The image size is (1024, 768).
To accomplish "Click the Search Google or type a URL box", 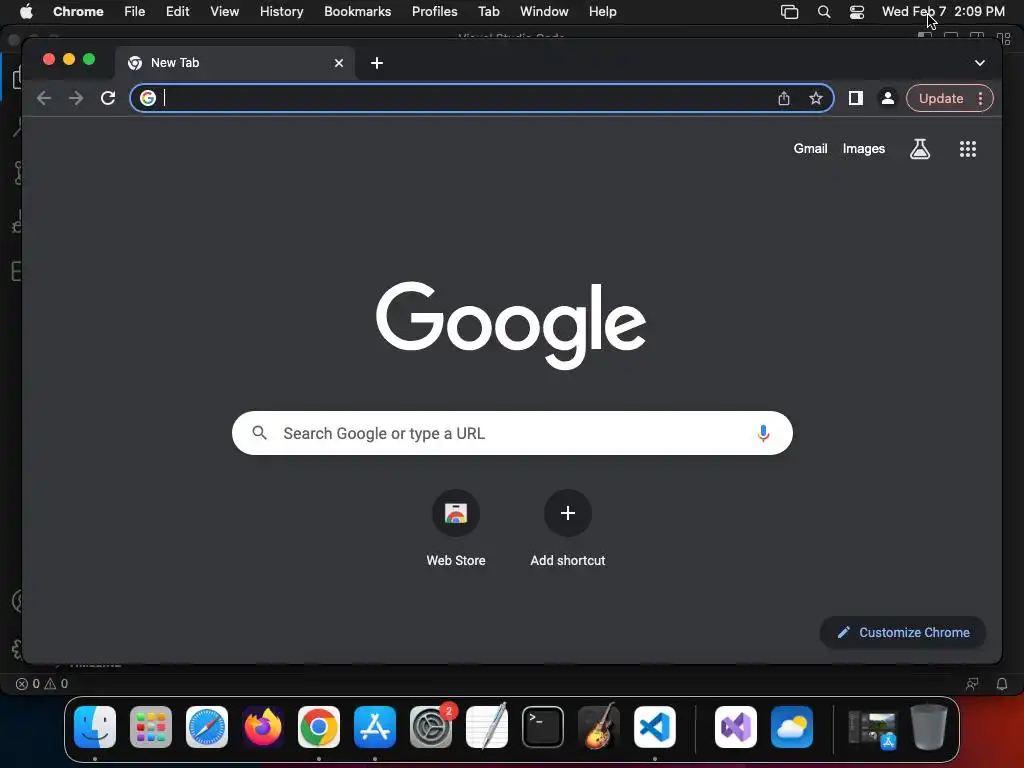I will tap(512, 433).
